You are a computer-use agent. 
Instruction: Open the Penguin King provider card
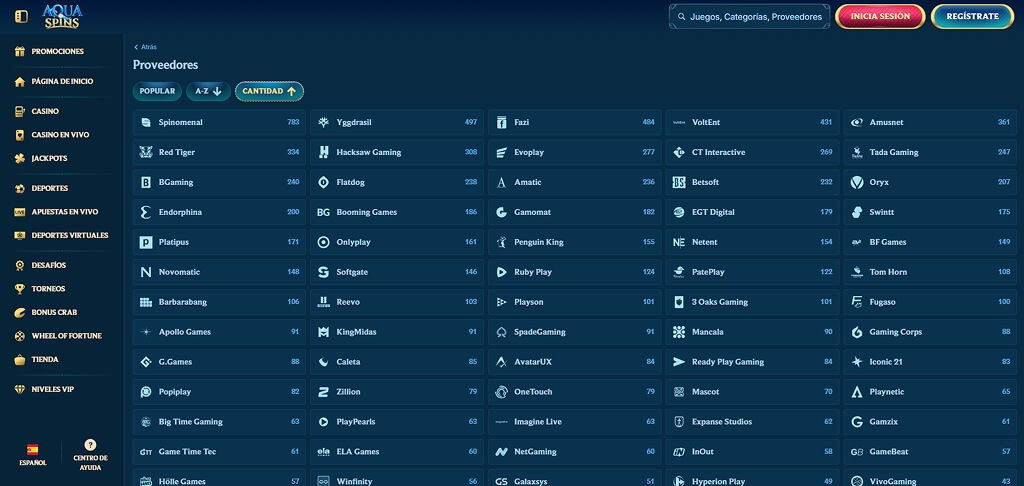pos(575,242)
